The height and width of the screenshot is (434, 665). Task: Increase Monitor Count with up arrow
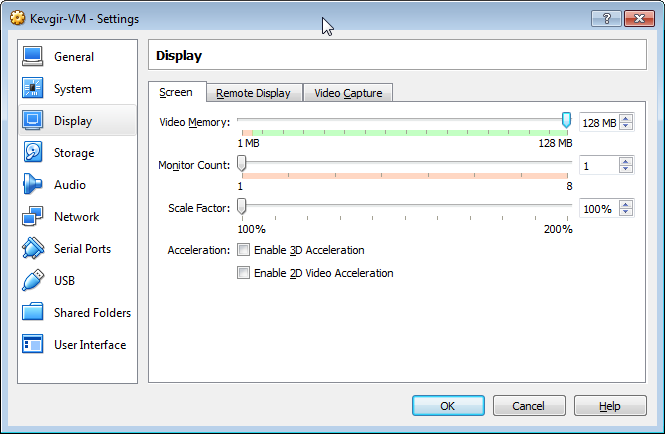(x=626, y=161)
